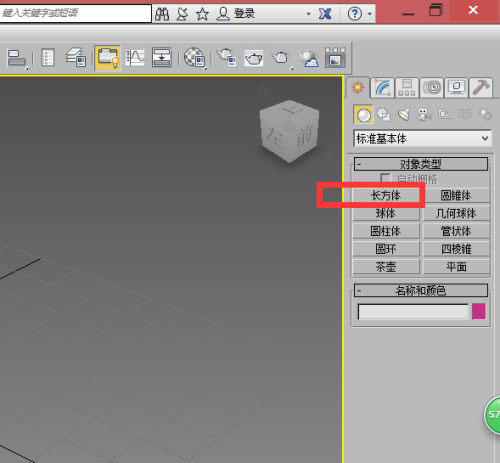
Task: Click the 键入关键字或短语 search field
Action: click(x=75, y=13)
